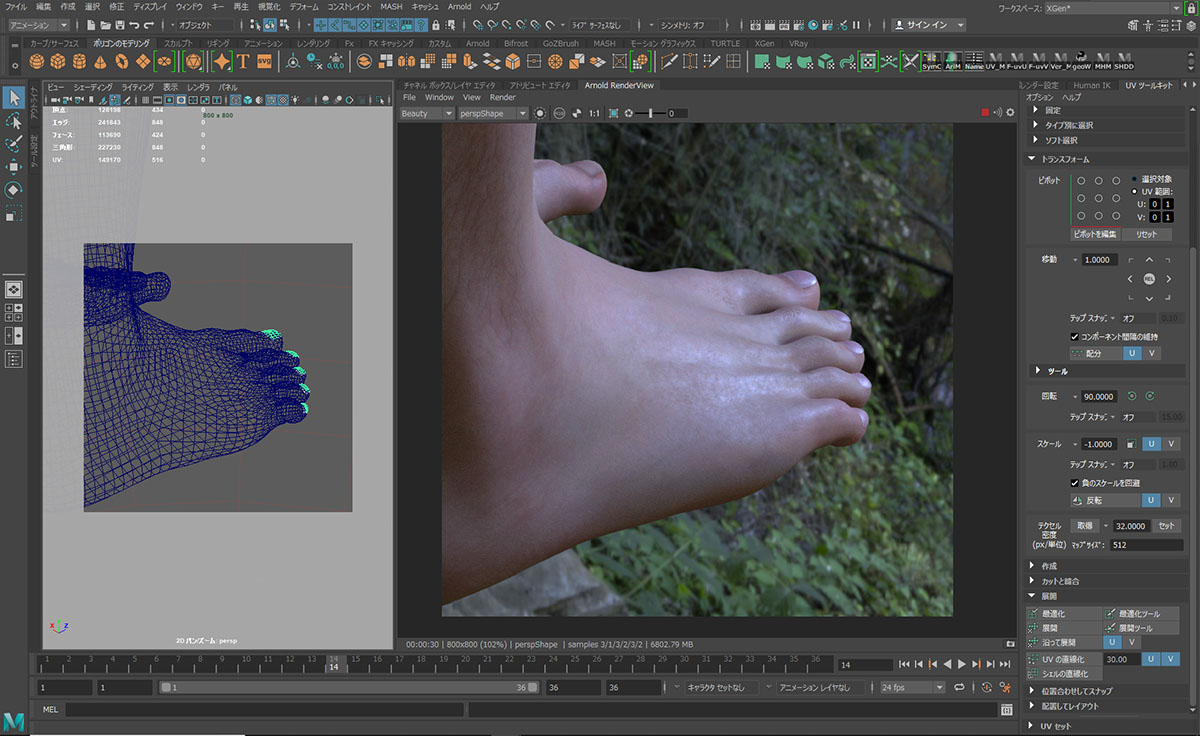Click the ピボットを編集 button

[x=1094, y=234]
